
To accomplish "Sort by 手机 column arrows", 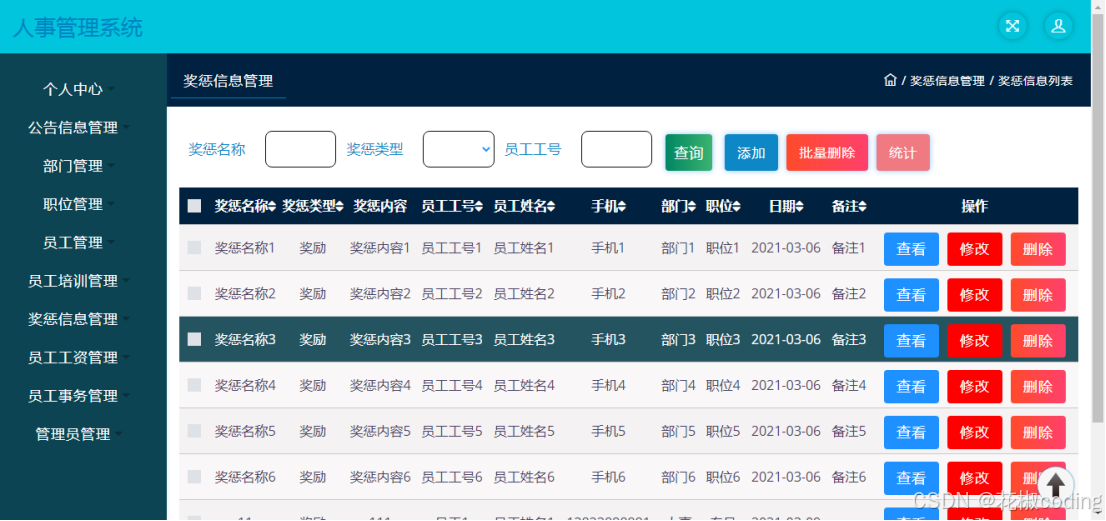I will point(622,207).
